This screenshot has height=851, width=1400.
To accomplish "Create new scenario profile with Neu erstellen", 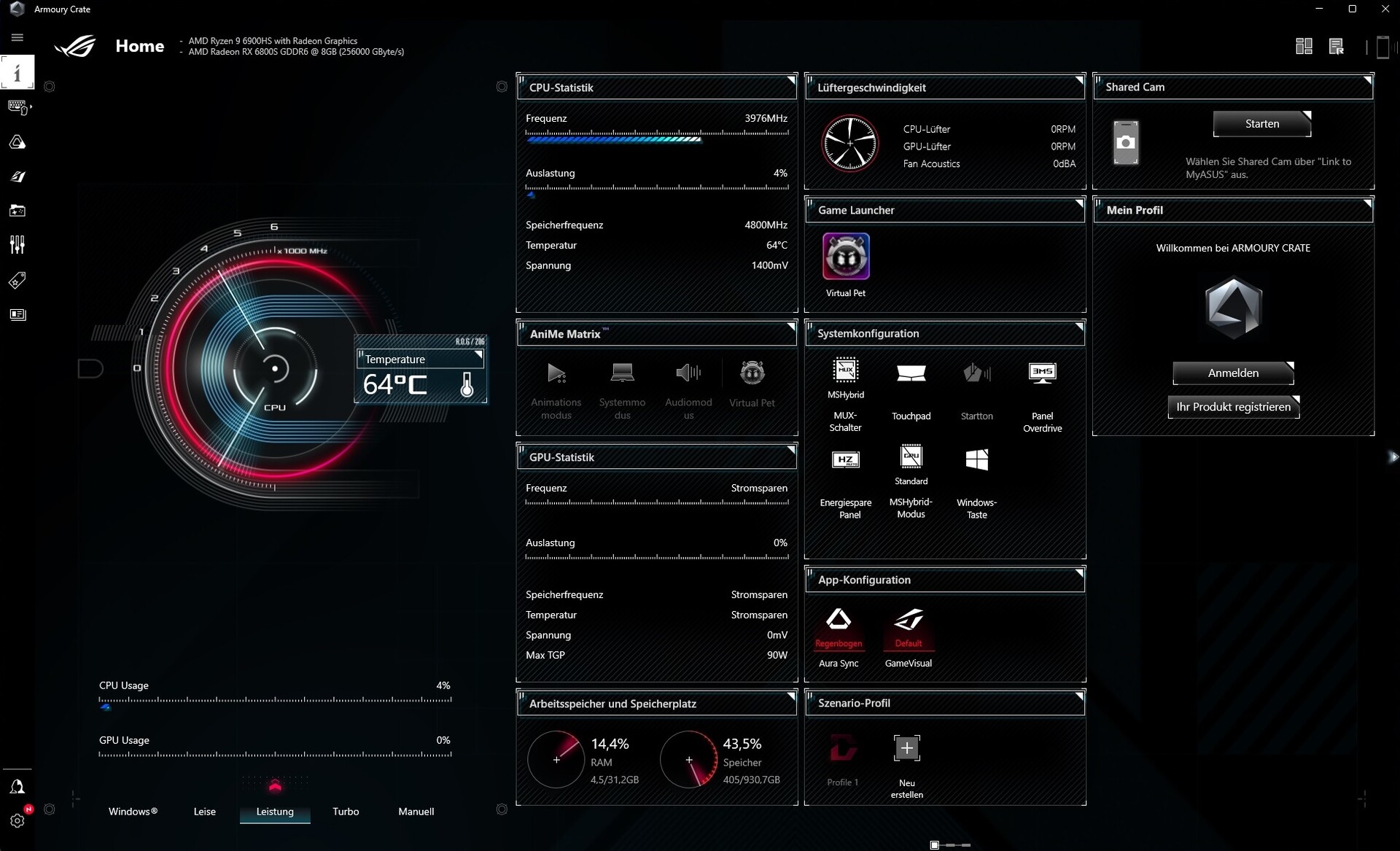I will (906, 748).
